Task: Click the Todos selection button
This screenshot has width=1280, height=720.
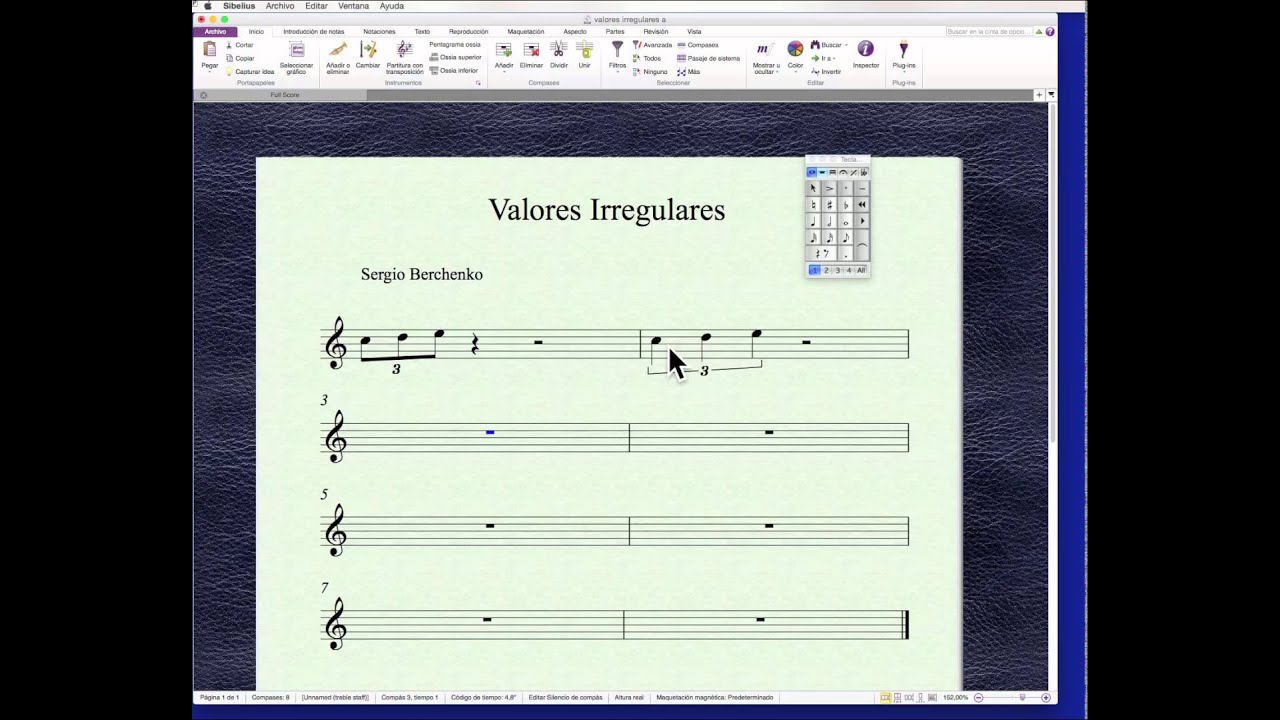Action: (646, 58)
